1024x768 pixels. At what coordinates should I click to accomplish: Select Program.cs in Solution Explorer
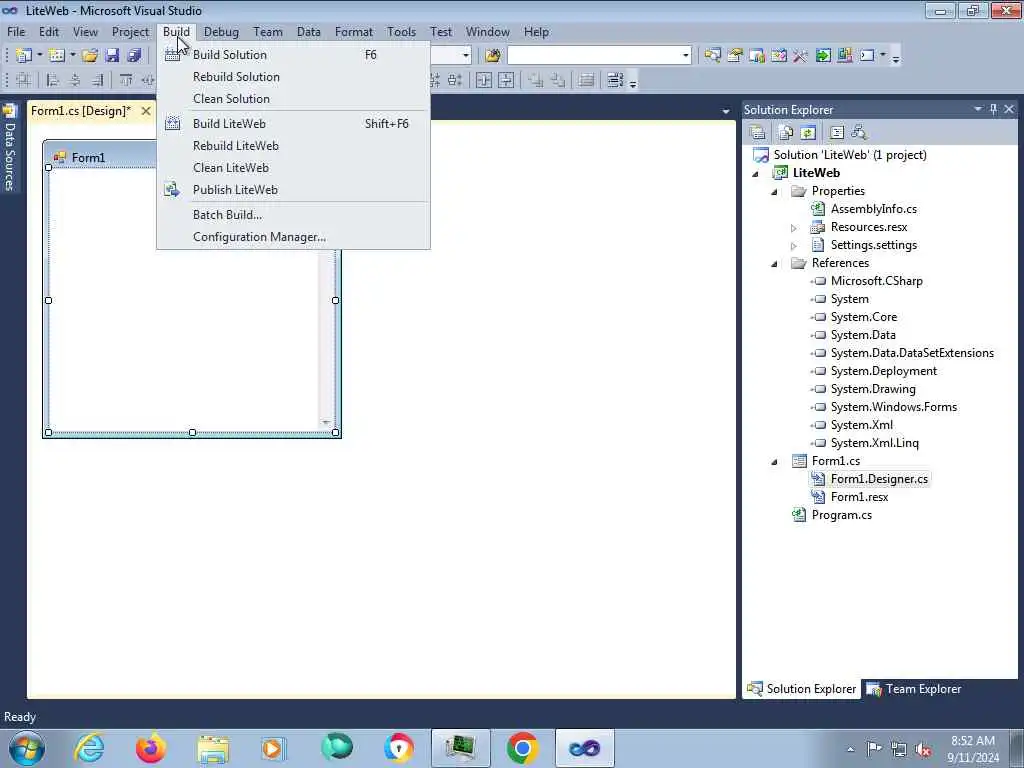pyautogui.click(x=841, y=515)
